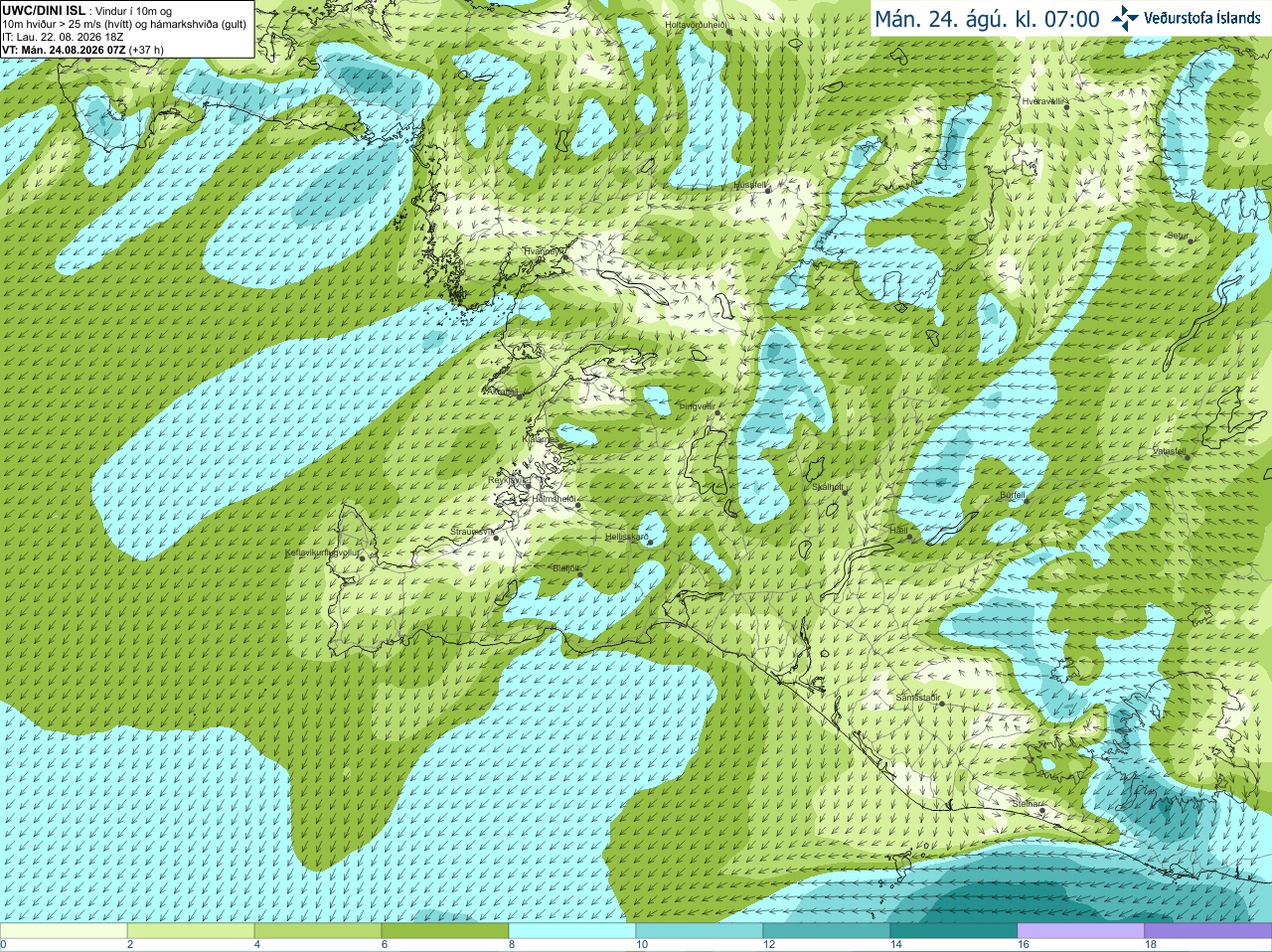Viewport: 1272px width, 952px height.
Task: Click the Mán. 24. ágú. kl. 07:00 timestamp
Action: [x=987, y=19]
